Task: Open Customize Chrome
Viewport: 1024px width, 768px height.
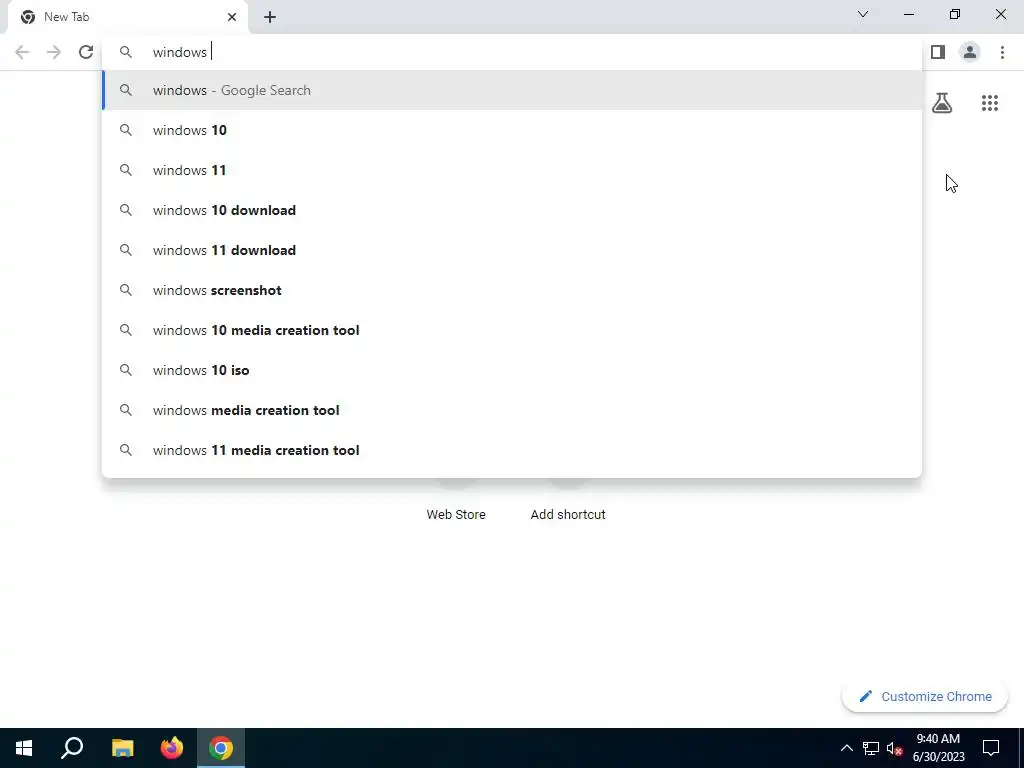Action: coord(925,696)
